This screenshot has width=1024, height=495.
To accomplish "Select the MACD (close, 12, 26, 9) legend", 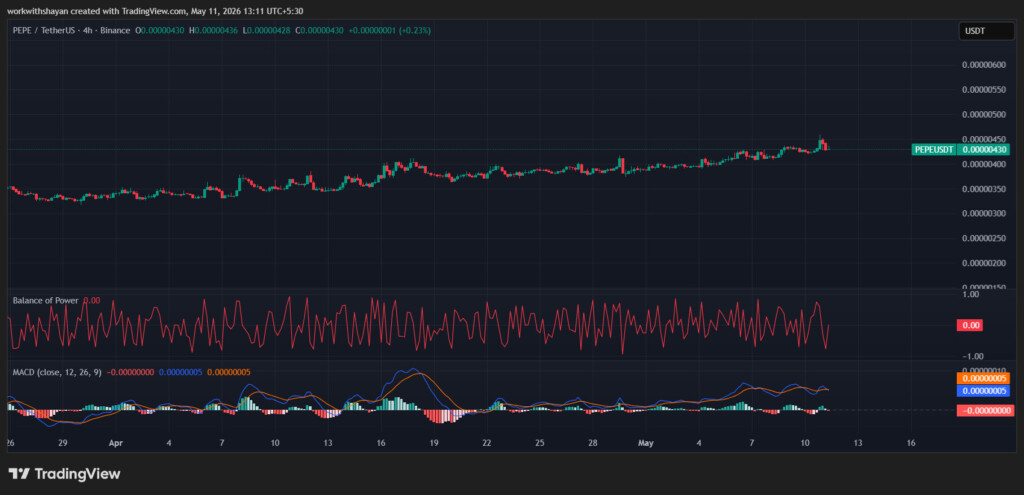I will [57, 372].
